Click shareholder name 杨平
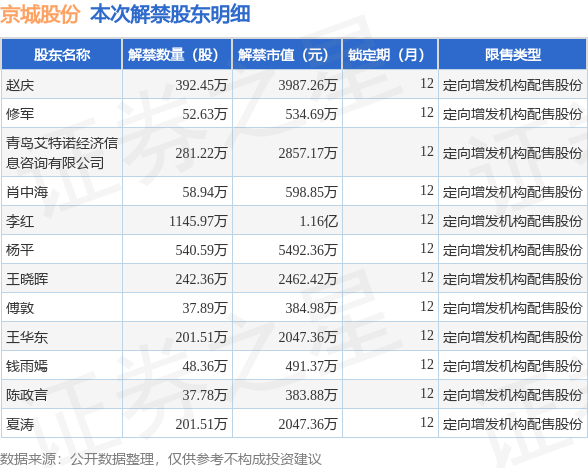Viewport: 588px width, 468px height. (20, 250)
